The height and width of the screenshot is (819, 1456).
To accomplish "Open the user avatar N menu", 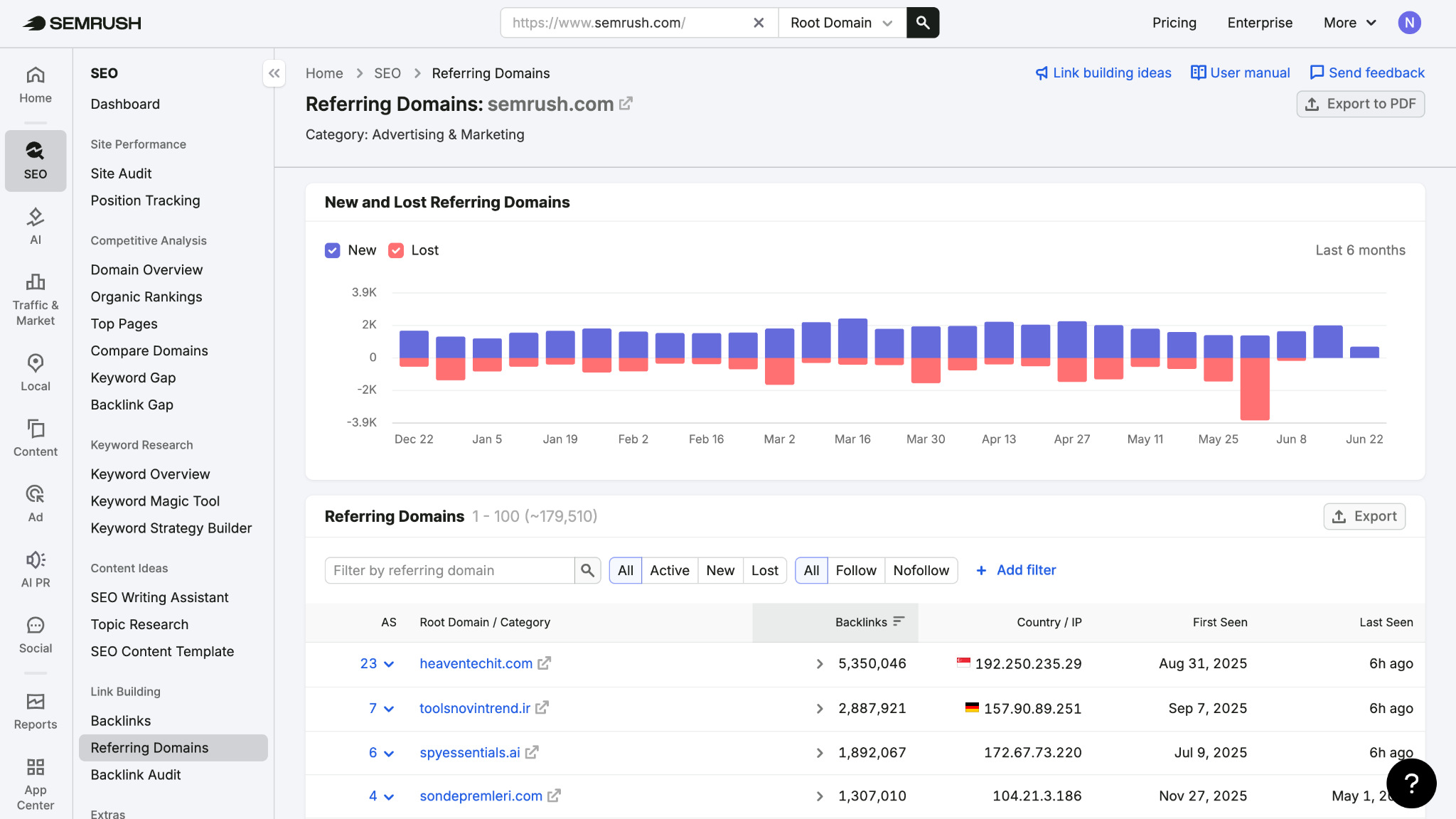I will pyautogui.click(x=1409, y=23).
